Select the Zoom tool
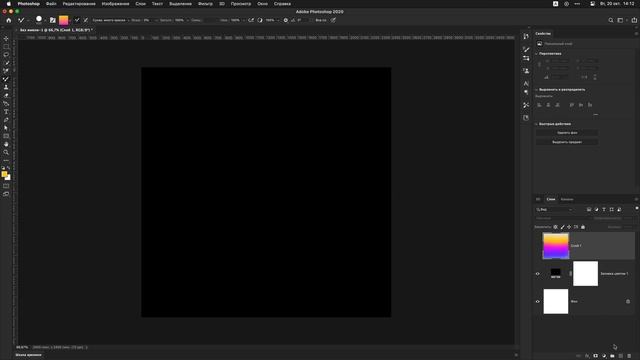Viewport: 640px width, 360px height. coord(6,153)
